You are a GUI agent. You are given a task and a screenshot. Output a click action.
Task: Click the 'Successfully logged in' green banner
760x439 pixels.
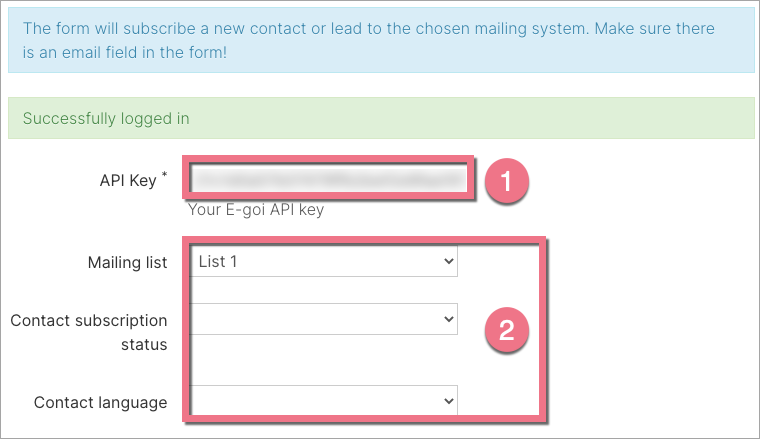(380, 118)
